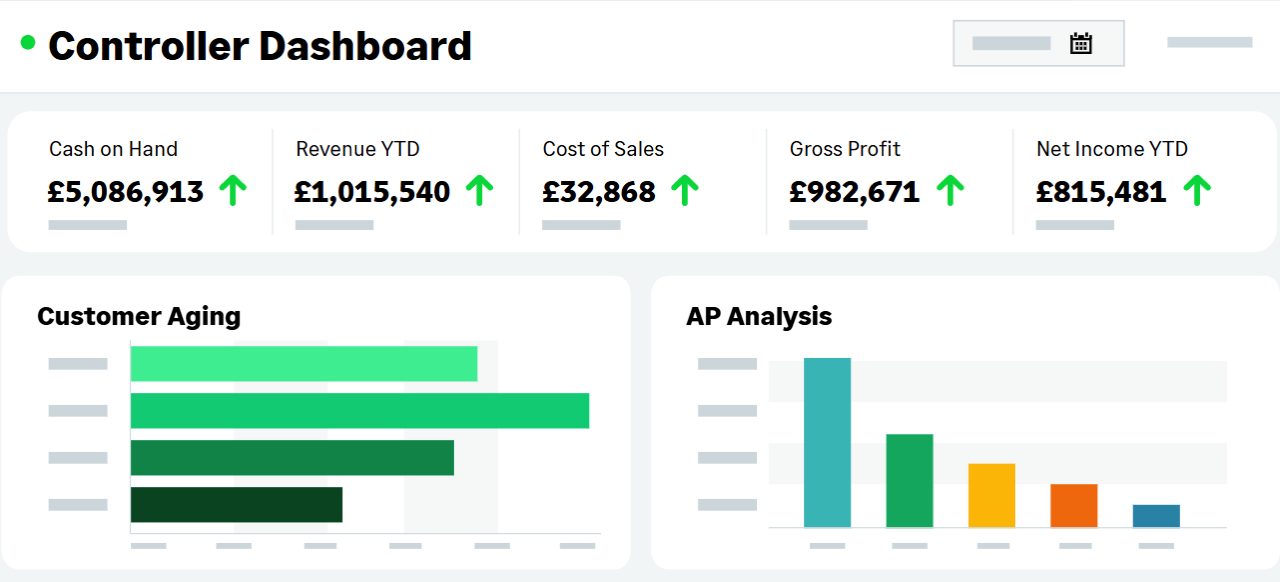Click the small blue AP Analysis bar
Screen dimensions: 1280x582
tap(1156, 516)
